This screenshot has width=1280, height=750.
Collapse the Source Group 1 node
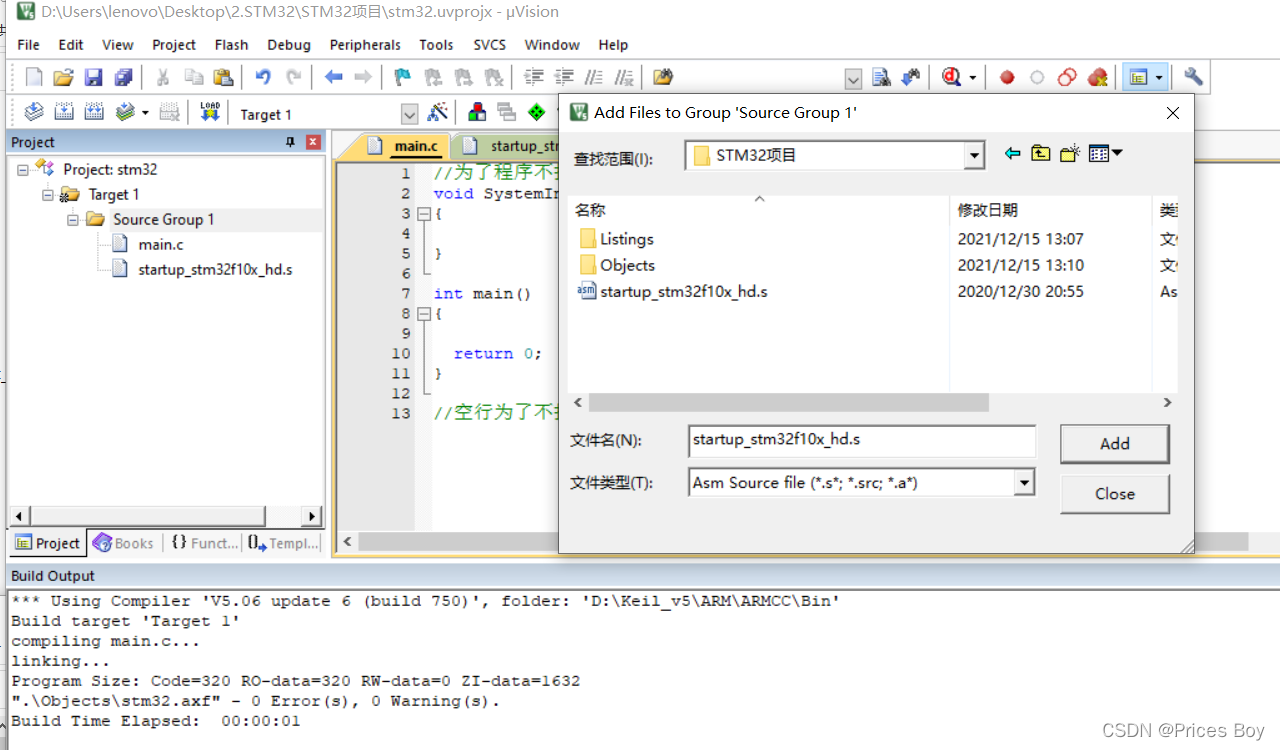pos(73,220)
